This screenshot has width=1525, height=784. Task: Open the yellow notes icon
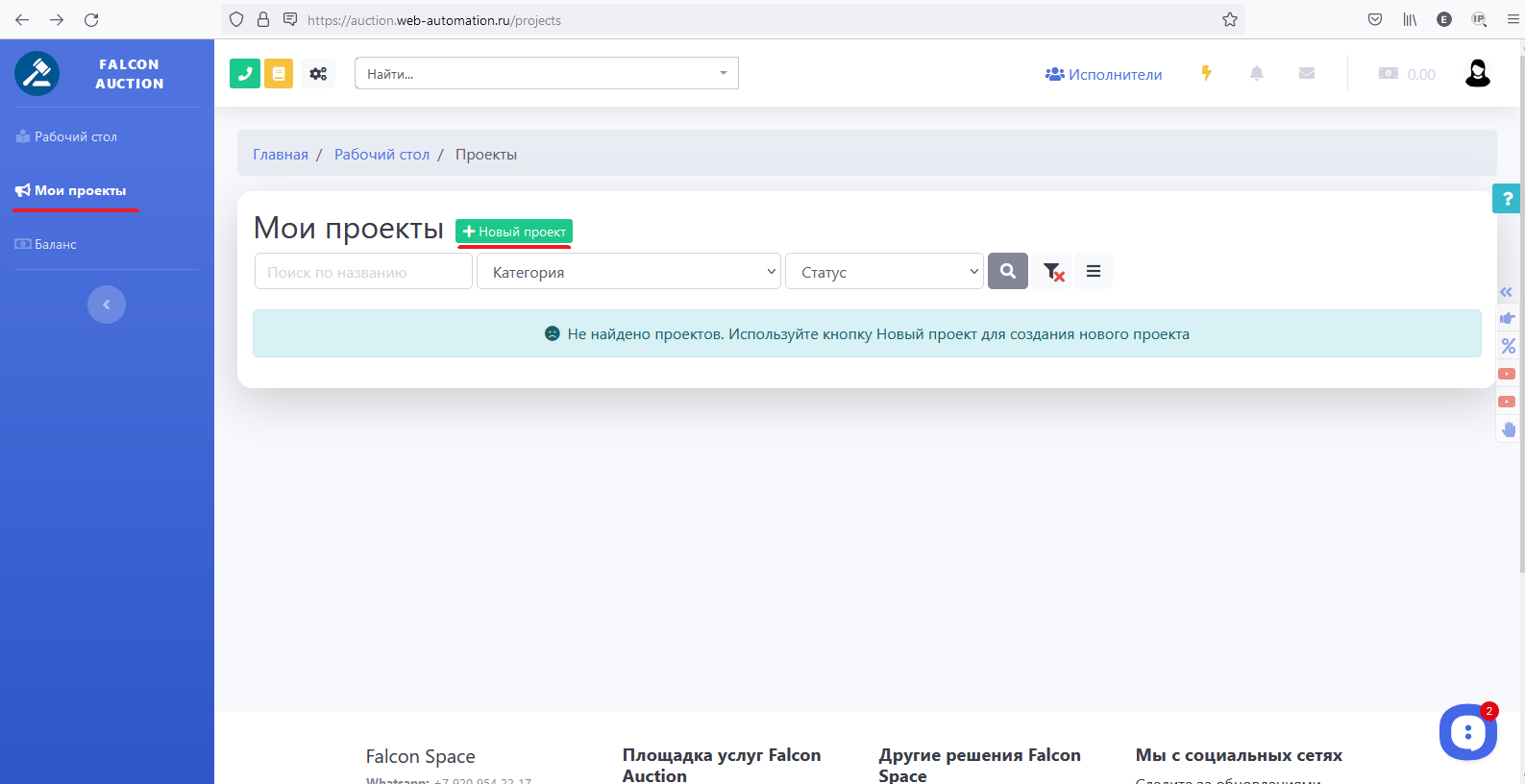(279, 73)
